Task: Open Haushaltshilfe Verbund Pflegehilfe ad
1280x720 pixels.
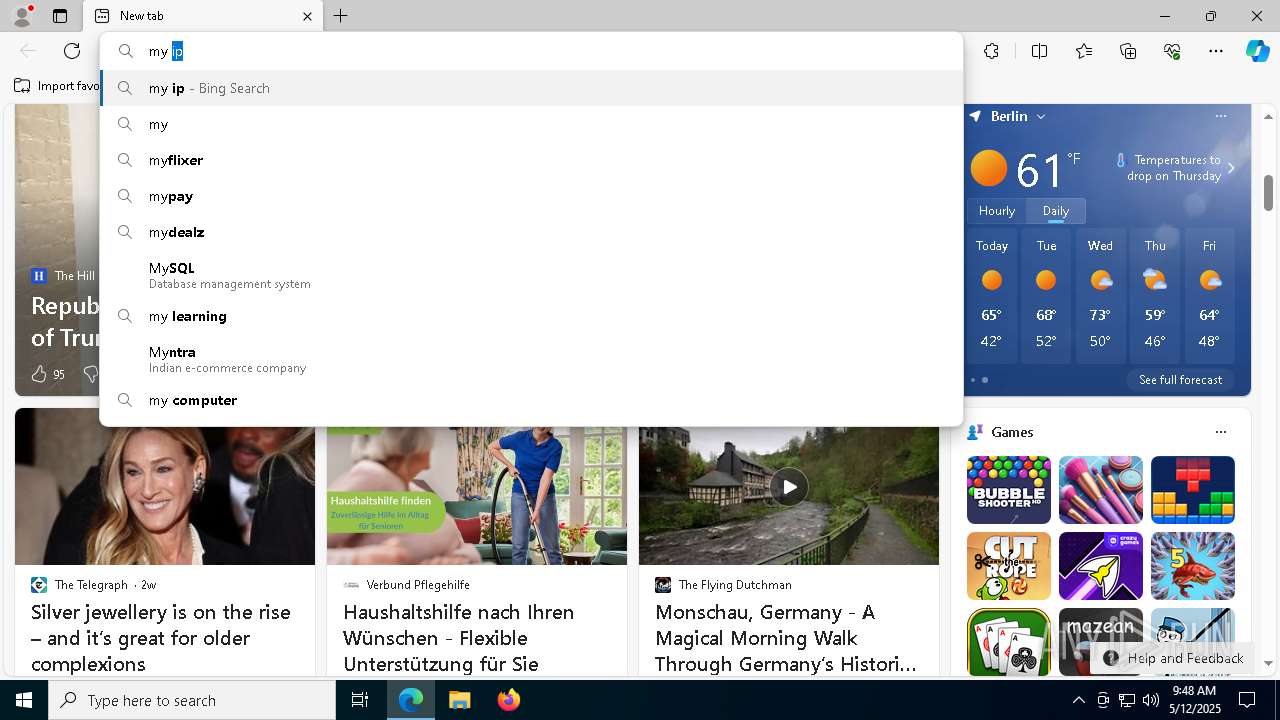Action: 459,638
